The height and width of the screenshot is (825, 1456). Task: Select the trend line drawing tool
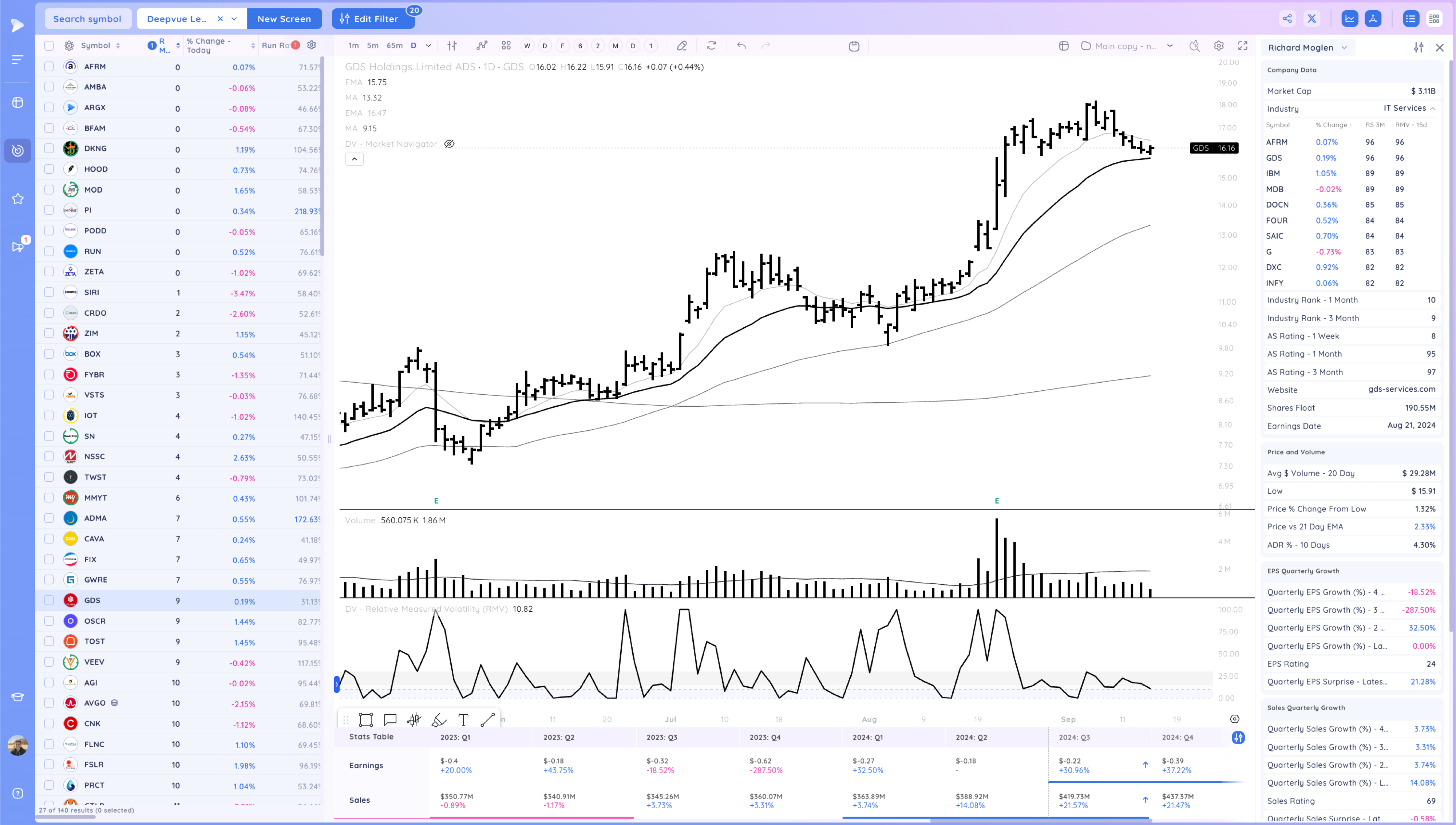point(488,720)
